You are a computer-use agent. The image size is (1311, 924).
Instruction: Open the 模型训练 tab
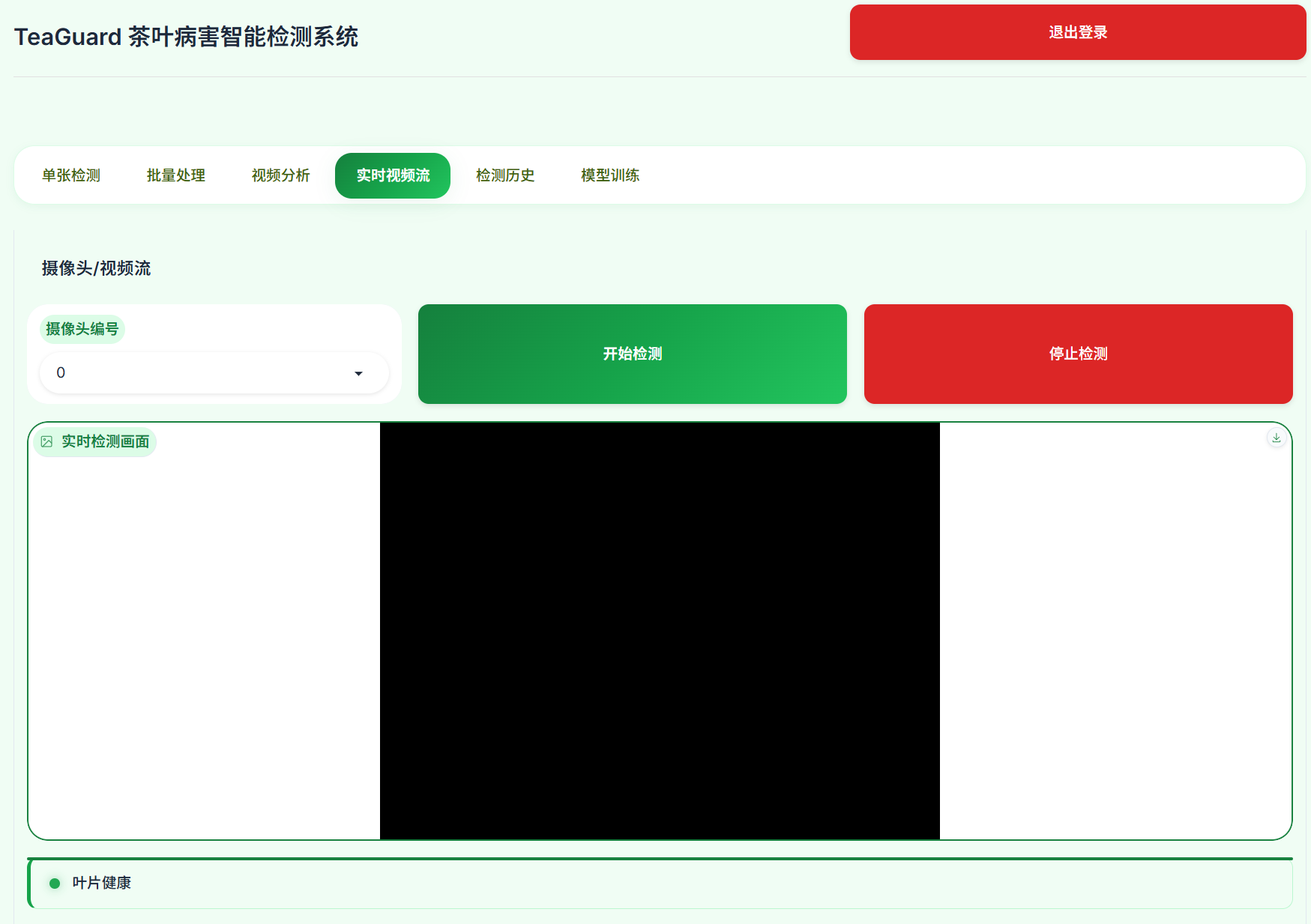[610, 175]
